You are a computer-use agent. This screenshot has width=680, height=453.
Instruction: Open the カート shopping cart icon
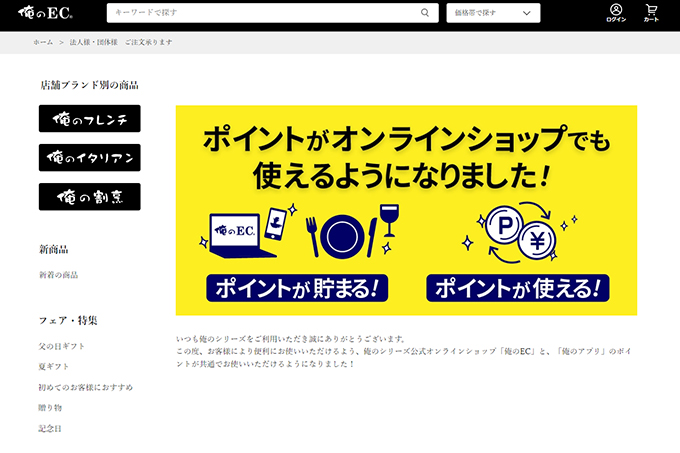click(651, 13)
